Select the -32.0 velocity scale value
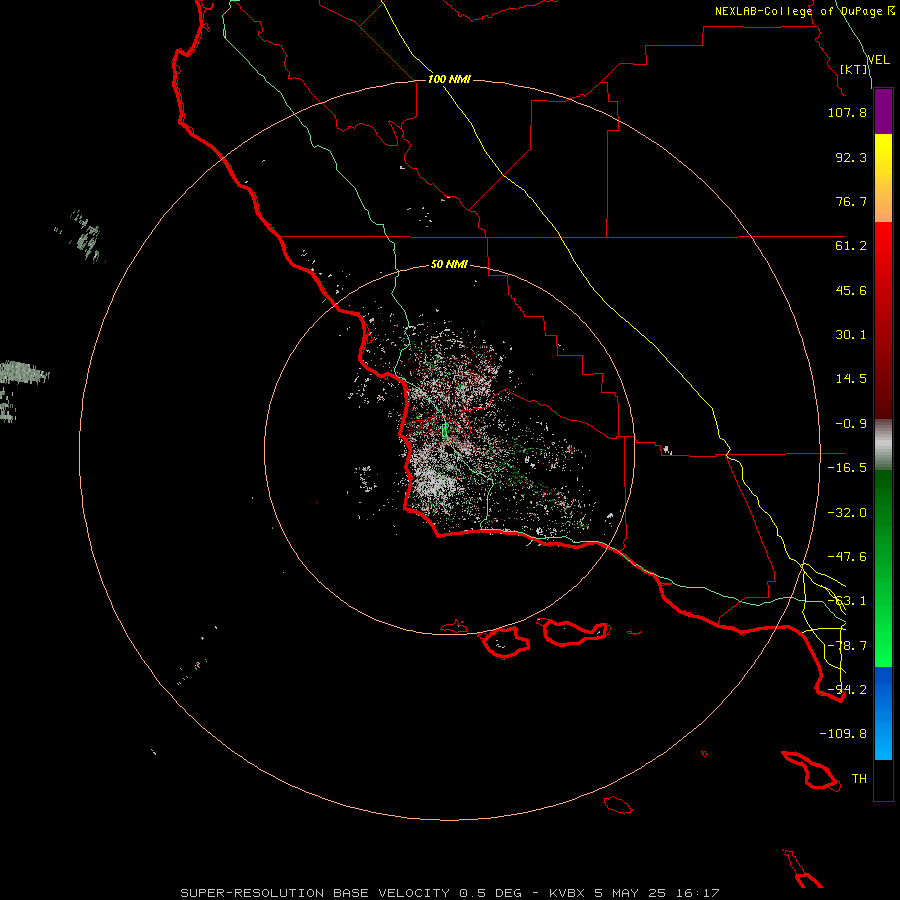 click(x=847, y=513)
